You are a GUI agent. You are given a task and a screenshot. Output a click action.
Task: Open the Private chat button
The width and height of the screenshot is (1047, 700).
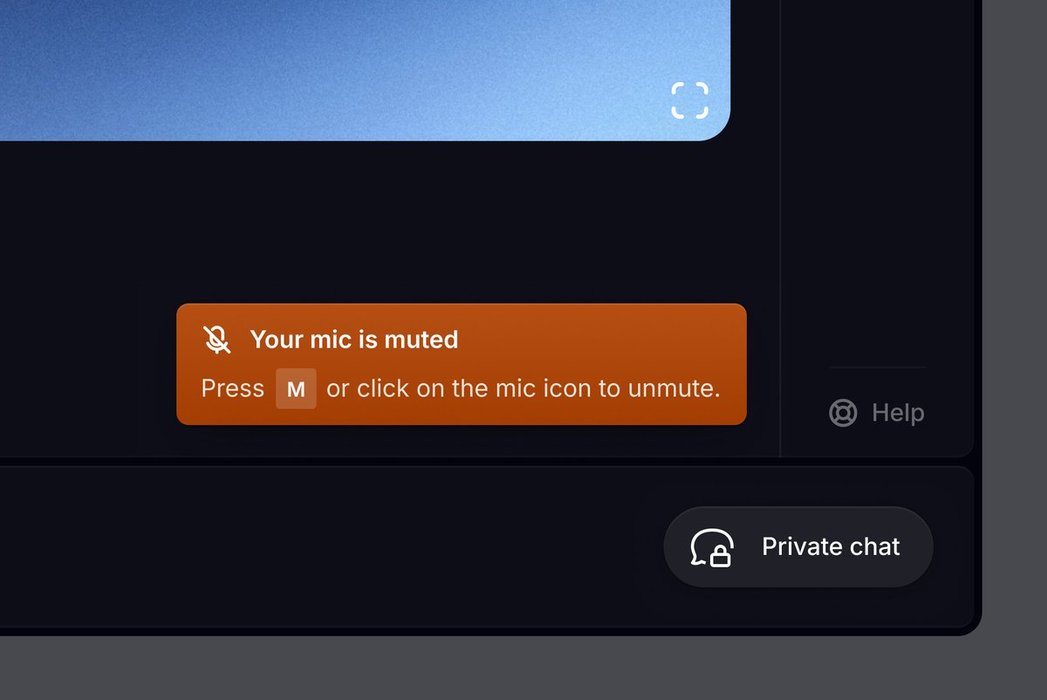coord(799,547)
